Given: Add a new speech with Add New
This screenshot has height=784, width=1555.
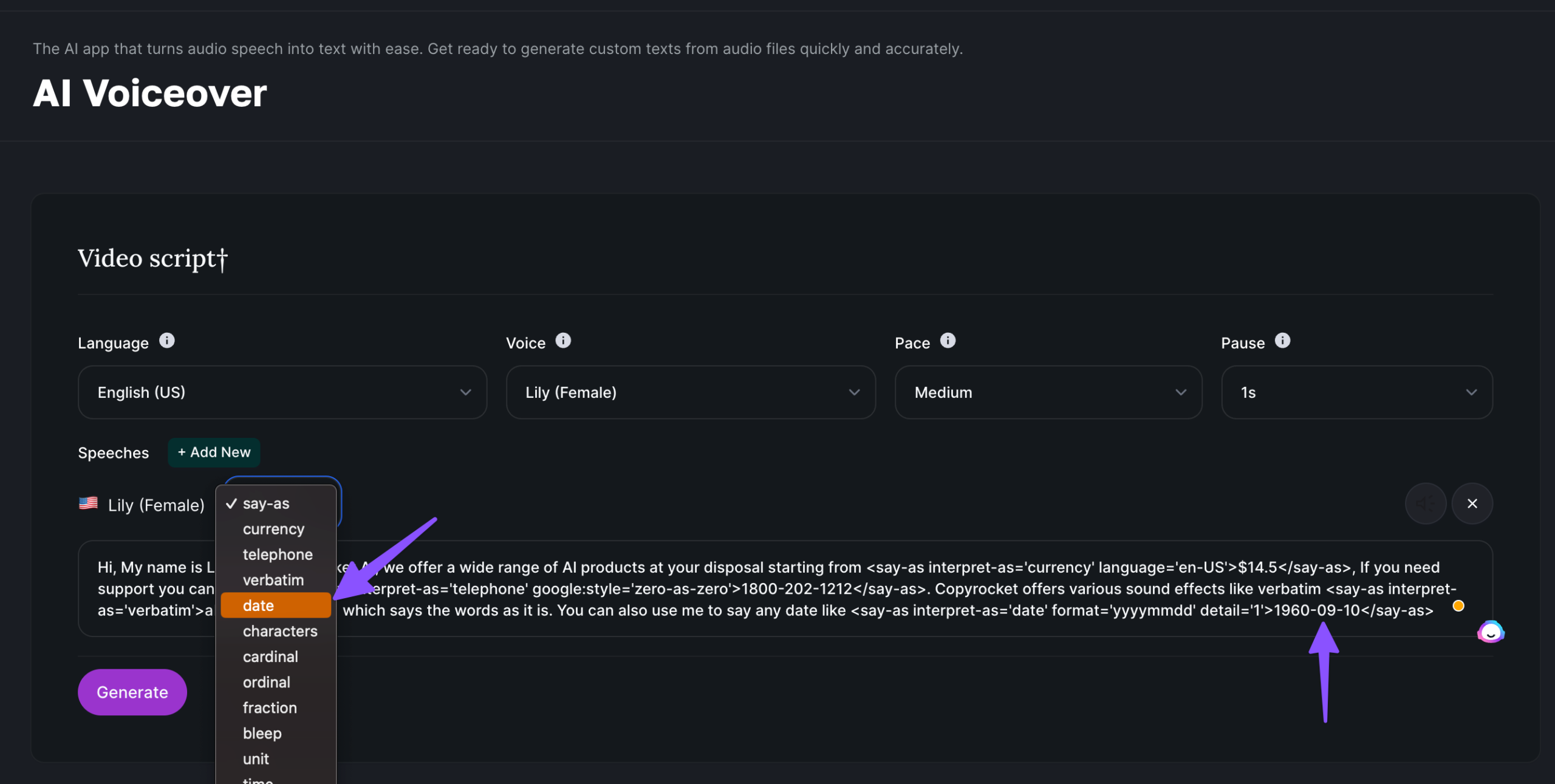Looking at the screenshot, I should (x=214, y=452).
